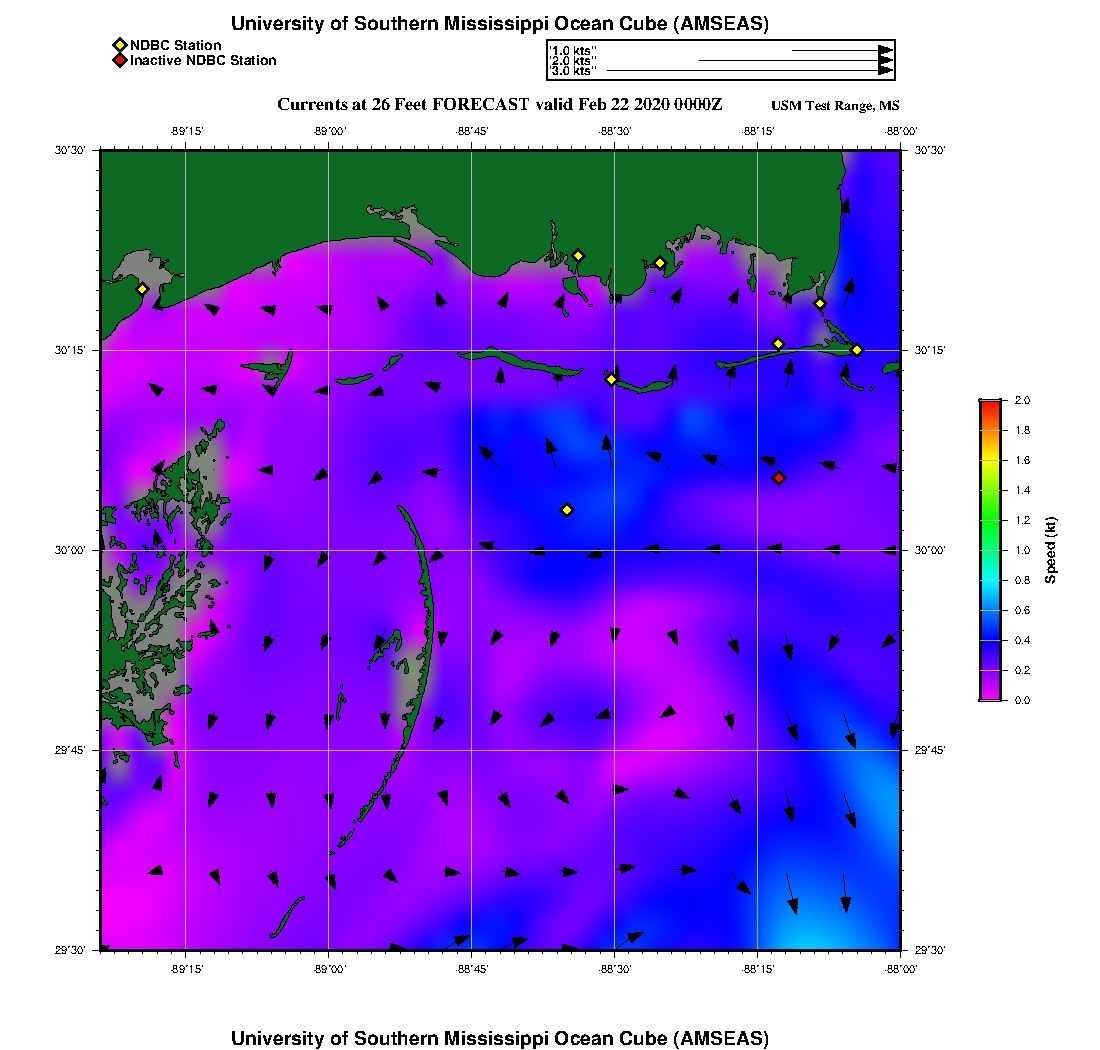Pick the southernmost yellow station diamond on map
This screenshot has height=1050, width=1100.
tap(567, 510)
